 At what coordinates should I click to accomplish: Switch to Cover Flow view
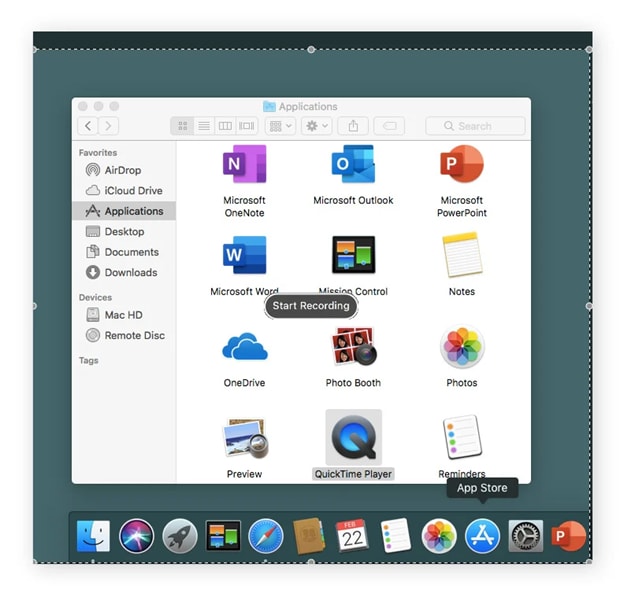(x=247, y=126)
